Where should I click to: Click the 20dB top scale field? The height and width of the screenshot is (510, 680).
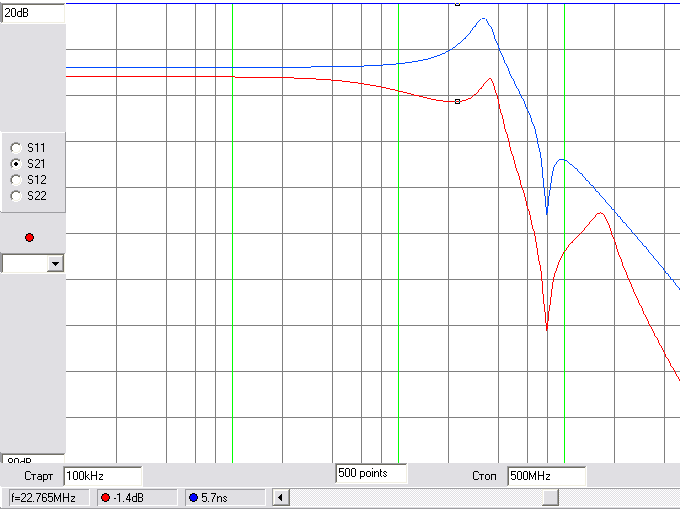pos(32,13)
